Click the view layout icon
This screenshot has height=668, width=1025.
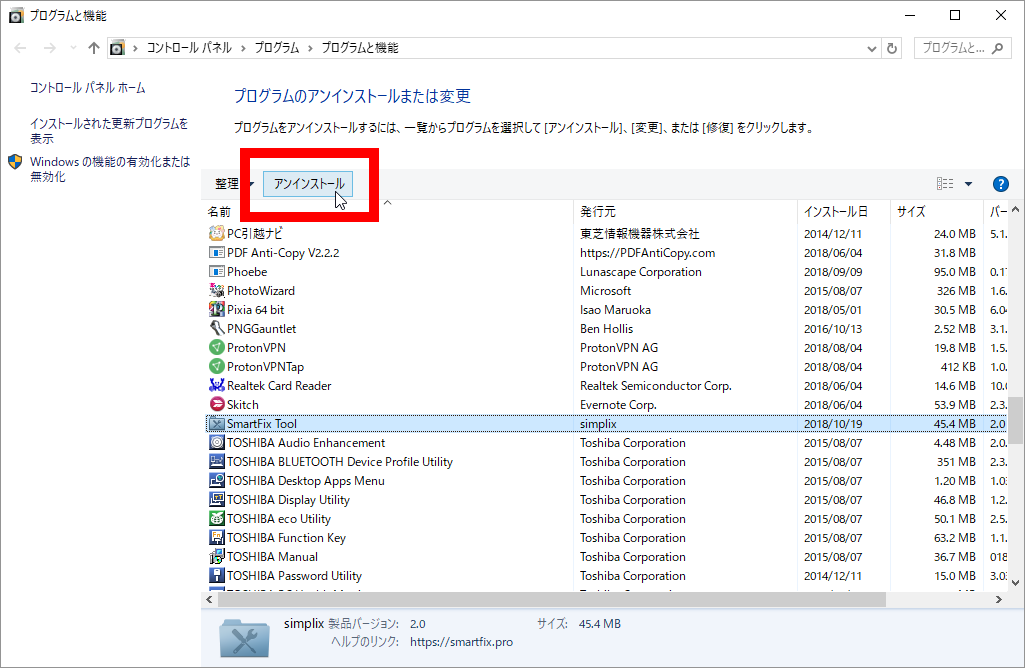(x=945, y=184)
